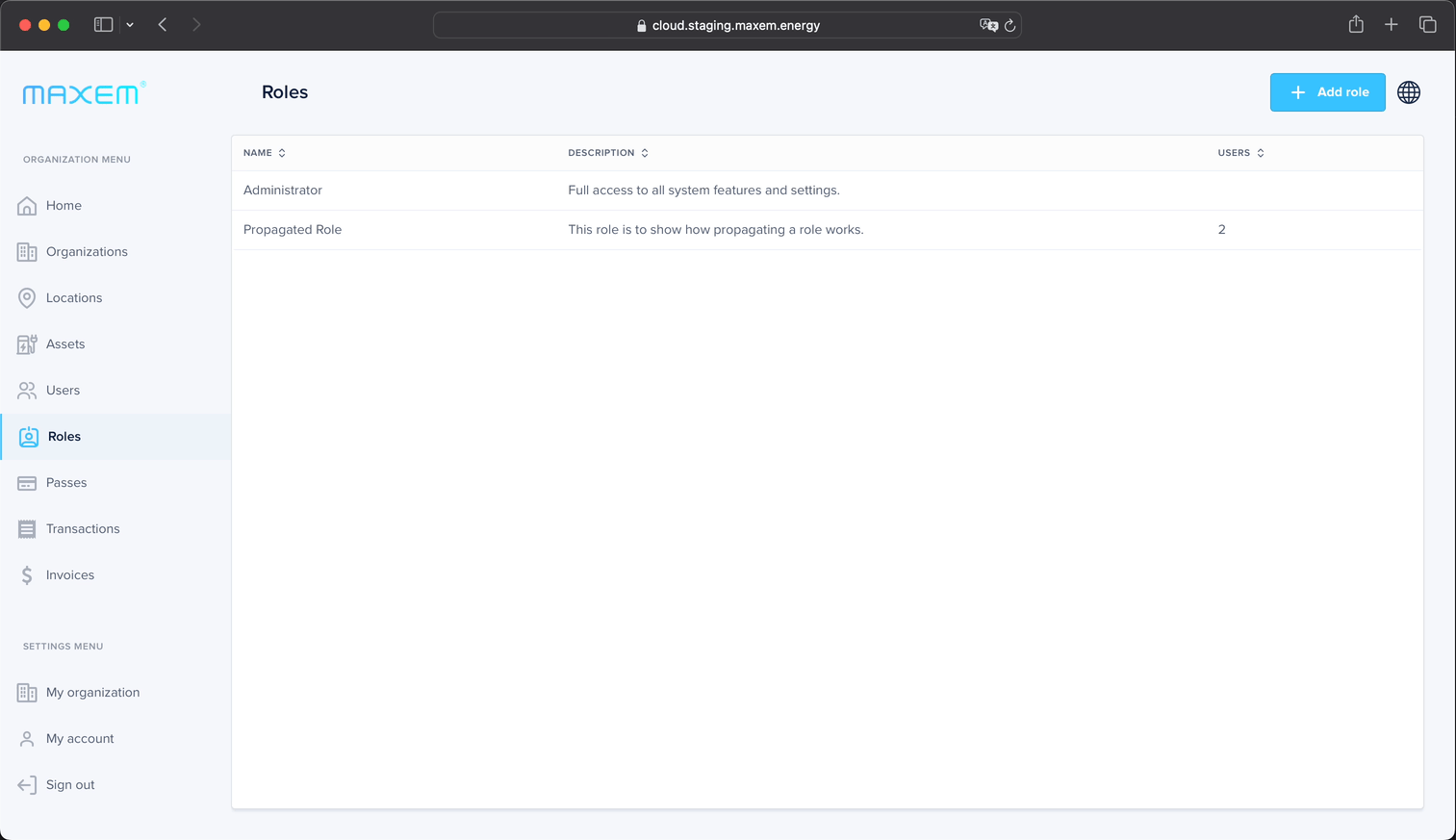Open the Locations page via its pin icon
This screenshot has width=1456, height=840.
[27, 297]
